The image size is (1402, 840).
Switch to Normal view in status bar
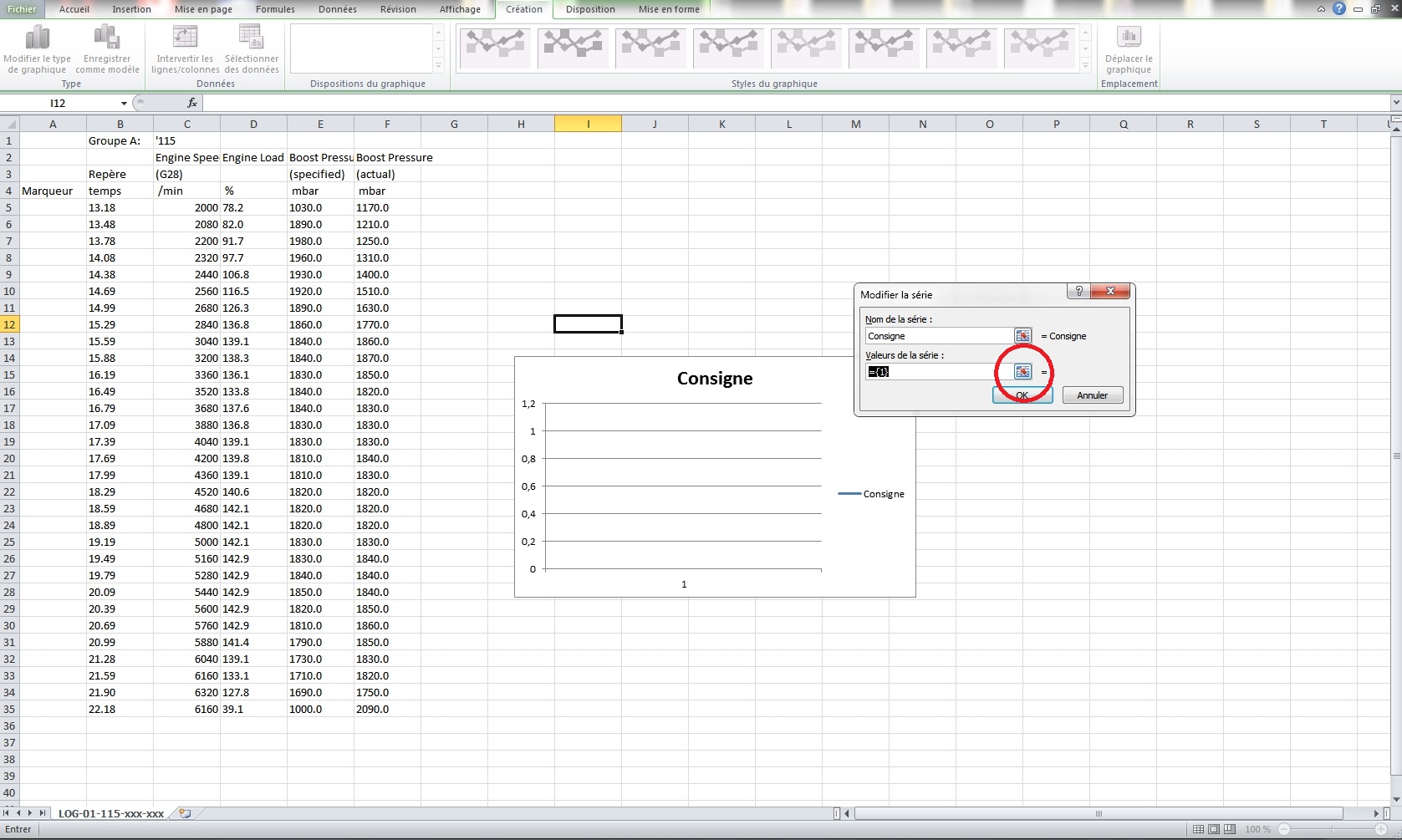coord(1199,829)
